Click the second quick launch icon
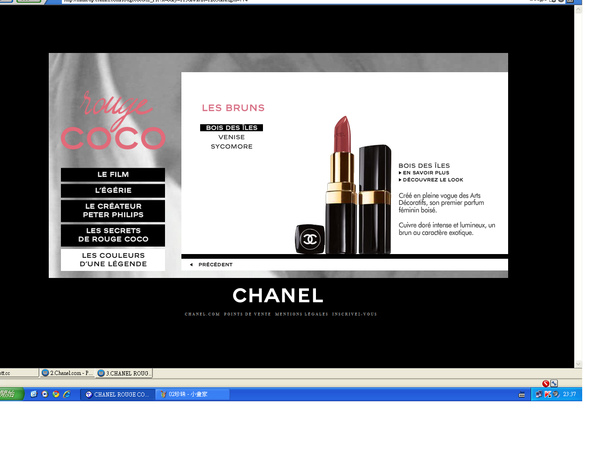This screenshot has height=450, width=600. tap(45, 394)
